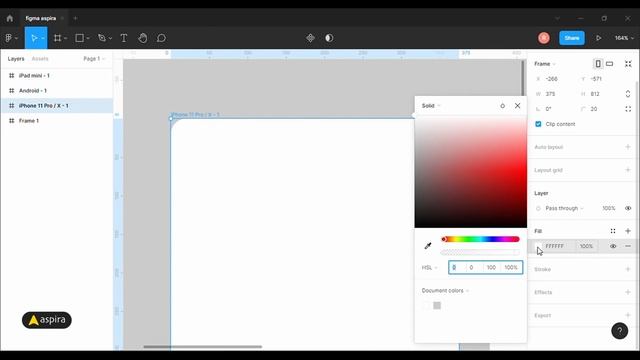Click the Create component icon

coord(310,38)
